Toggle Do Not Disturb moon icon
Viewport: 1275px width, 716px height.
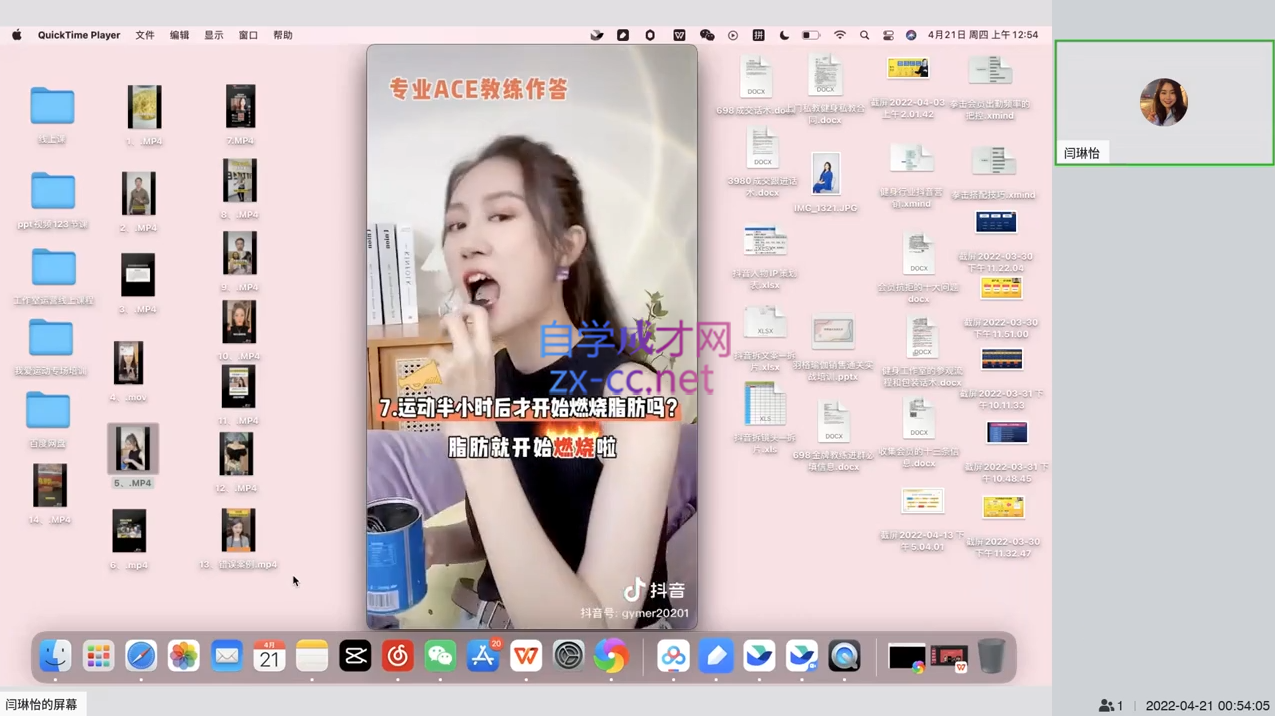(784, 35)
